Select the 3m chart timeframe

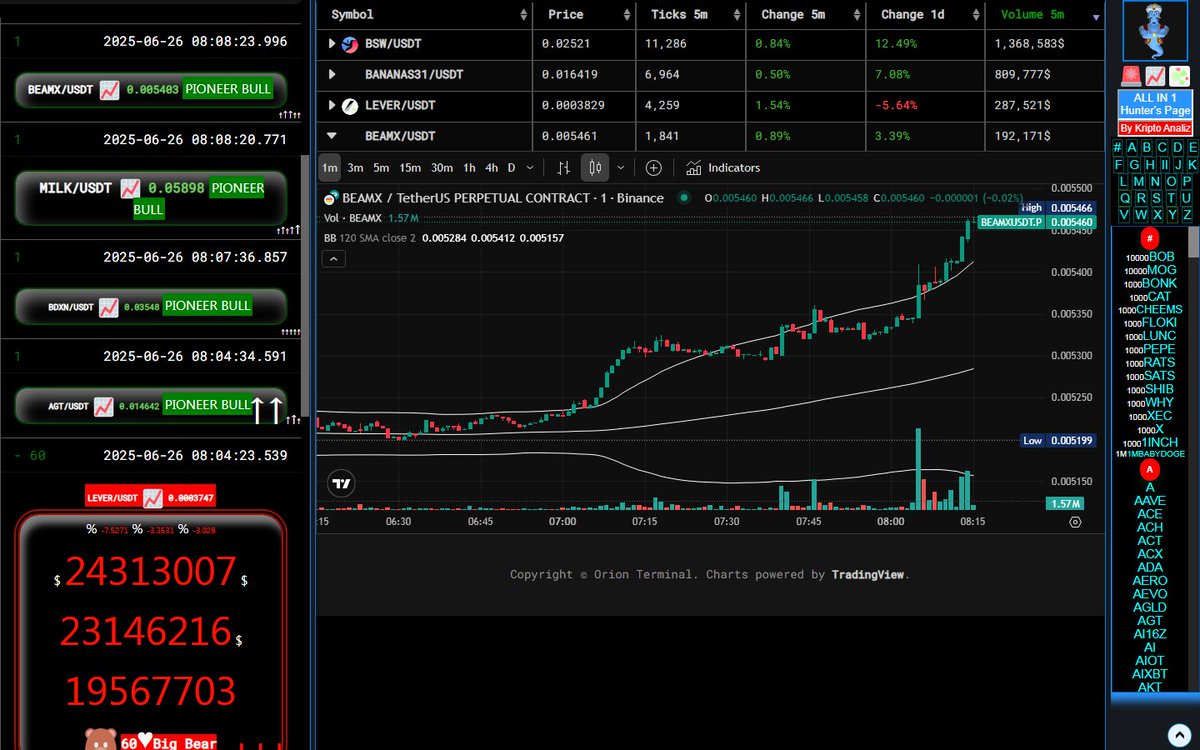pos(355,168)
